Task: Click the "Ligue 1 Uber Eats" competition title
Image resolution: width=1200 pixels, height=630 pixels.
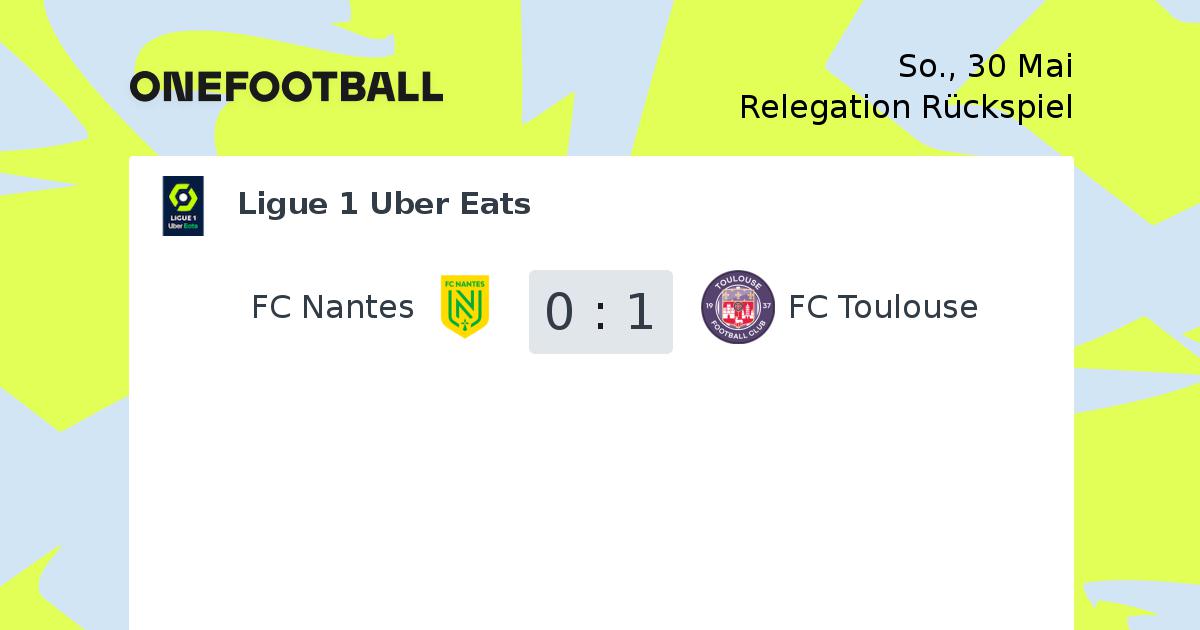Action: click(x=384, y=204)
